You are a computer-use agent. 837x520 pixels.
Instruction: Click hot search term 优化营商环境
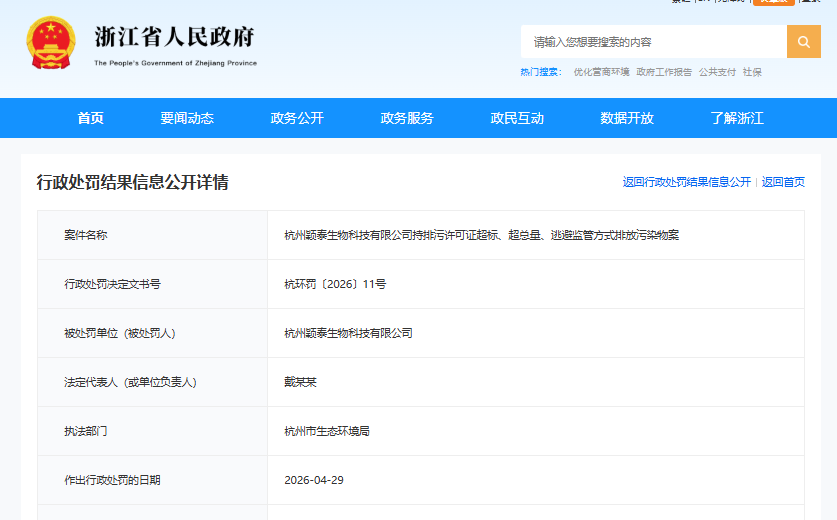tap(602, 72)
